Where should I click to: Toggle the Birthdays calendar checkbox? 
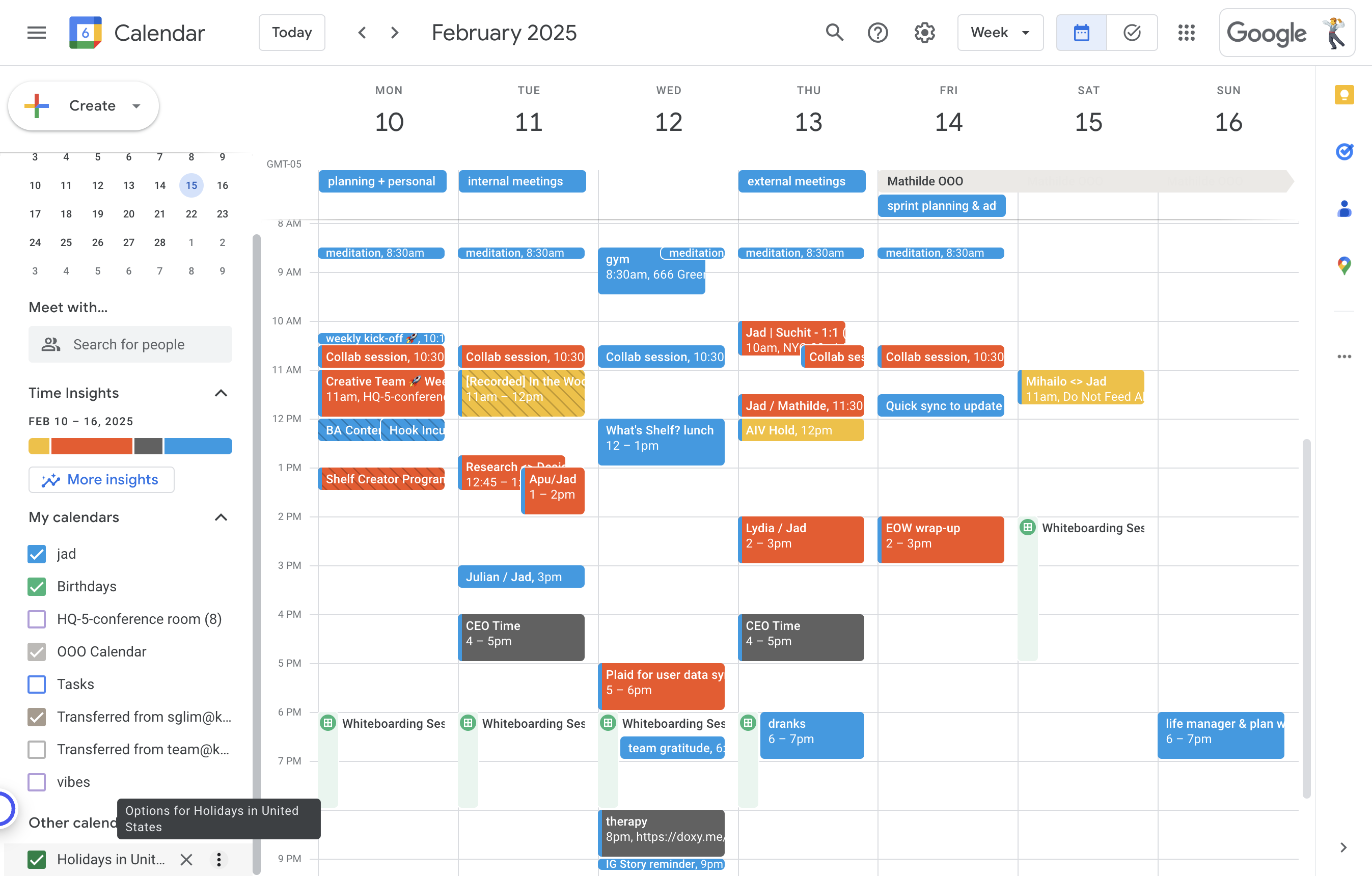pyautogui.click(x=37, y=586)
